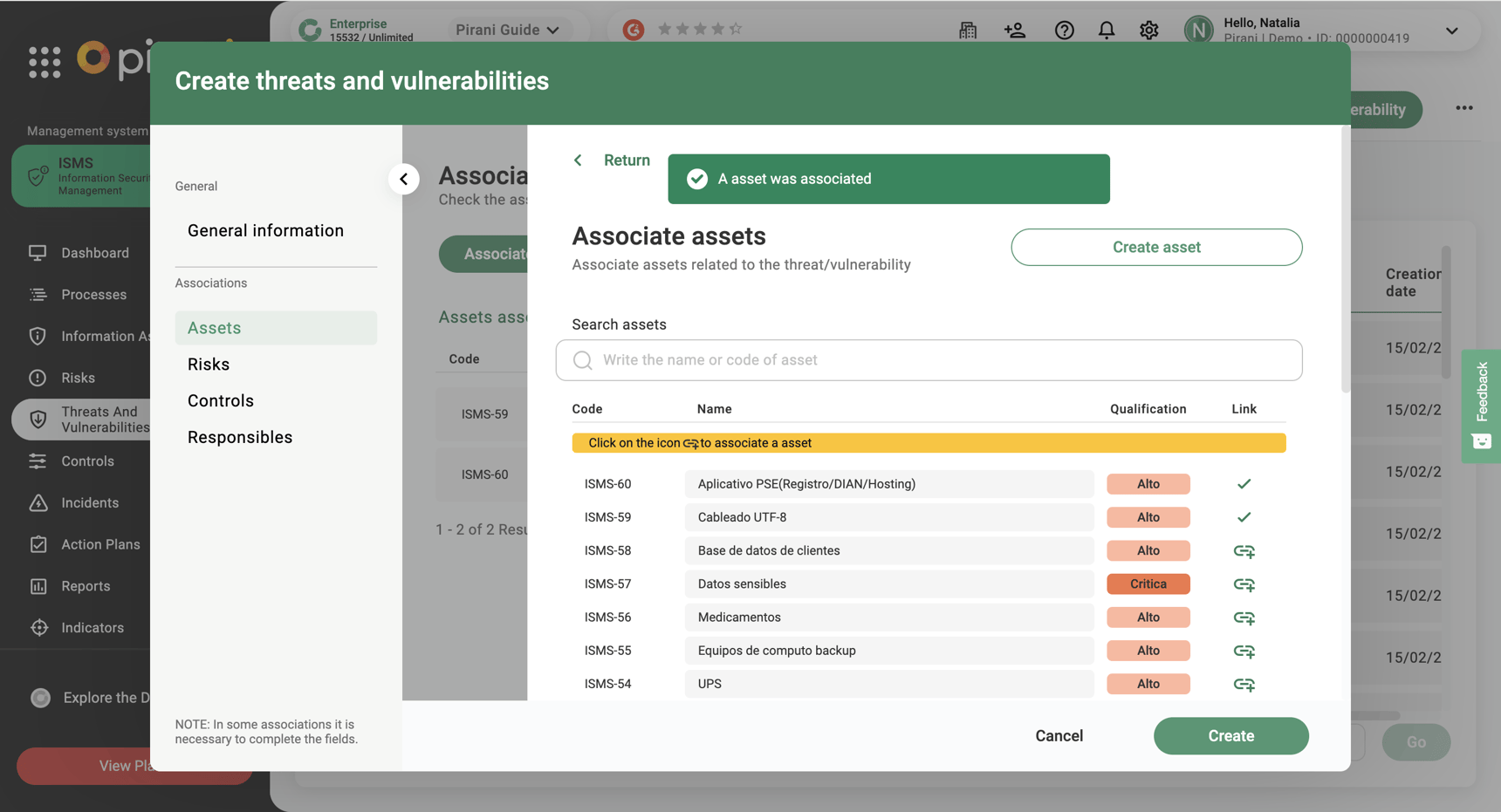
Task: Toggle association for Datos sensibles asset
Action: point(1244,584)
